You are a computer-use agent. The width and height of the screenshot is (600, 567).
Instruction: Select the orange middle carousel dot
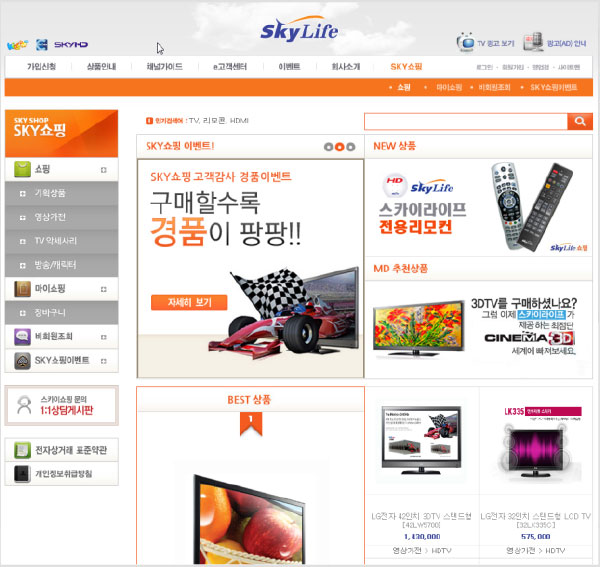tap(339, 147)
